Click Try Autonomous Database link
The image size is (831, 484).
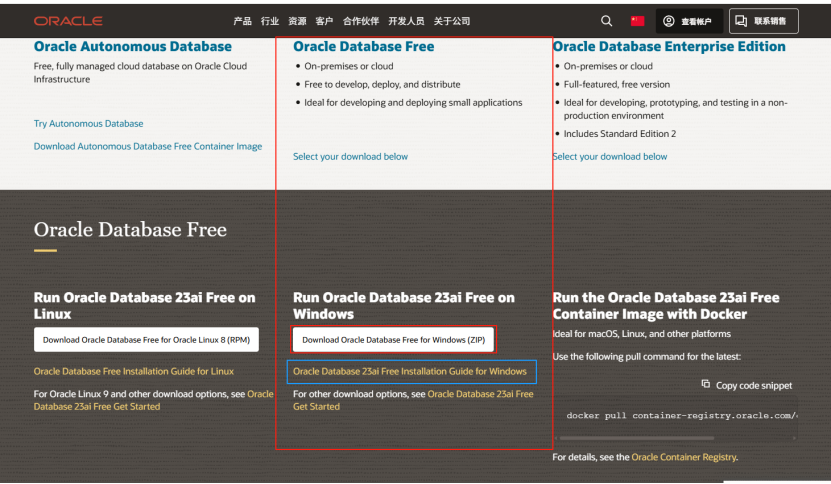tap(89, 124)
